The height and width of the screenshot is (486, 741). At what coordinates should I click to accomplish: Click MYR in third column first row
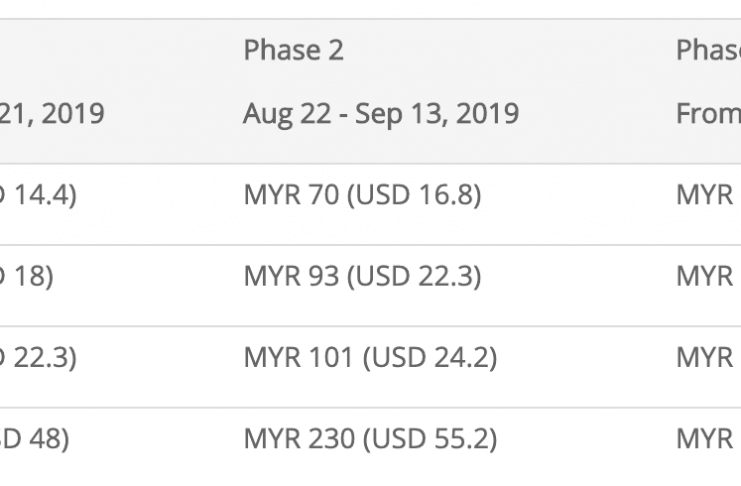(x=705, y=195)
